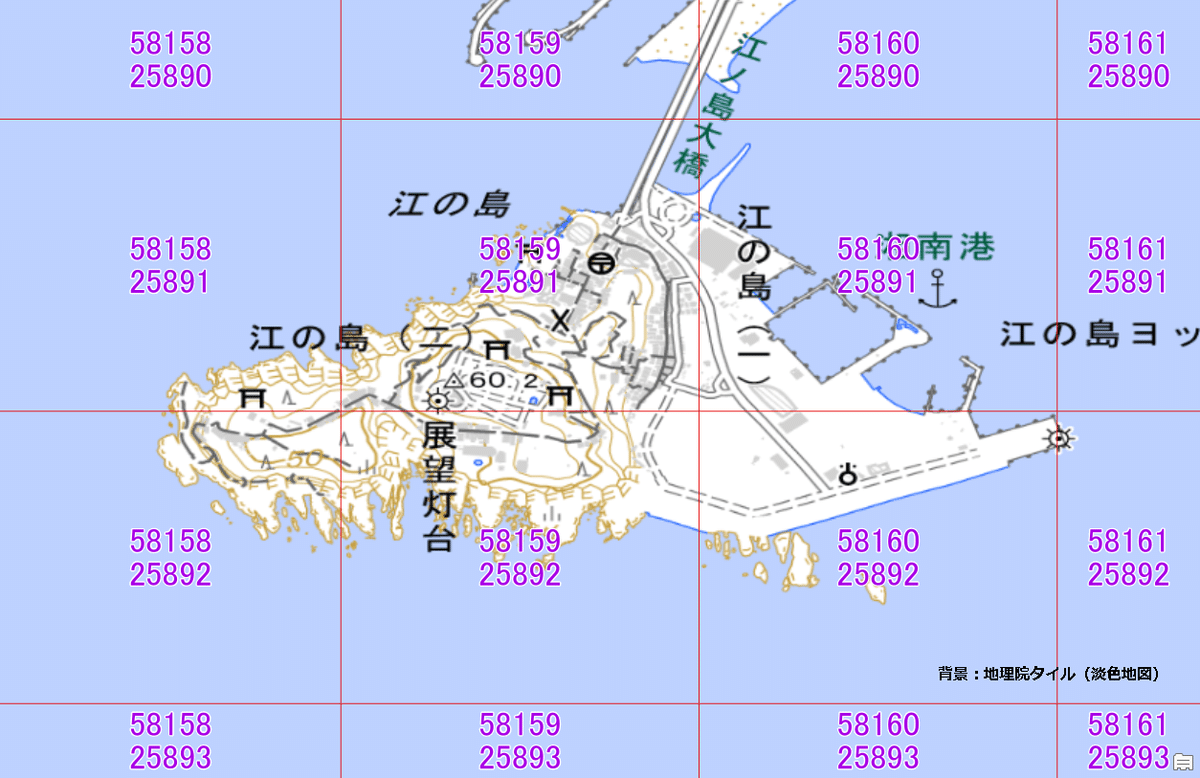Viewport: 1200px width, 778px height.
Task: Click tile label 58160 25890
Action: 878,60
